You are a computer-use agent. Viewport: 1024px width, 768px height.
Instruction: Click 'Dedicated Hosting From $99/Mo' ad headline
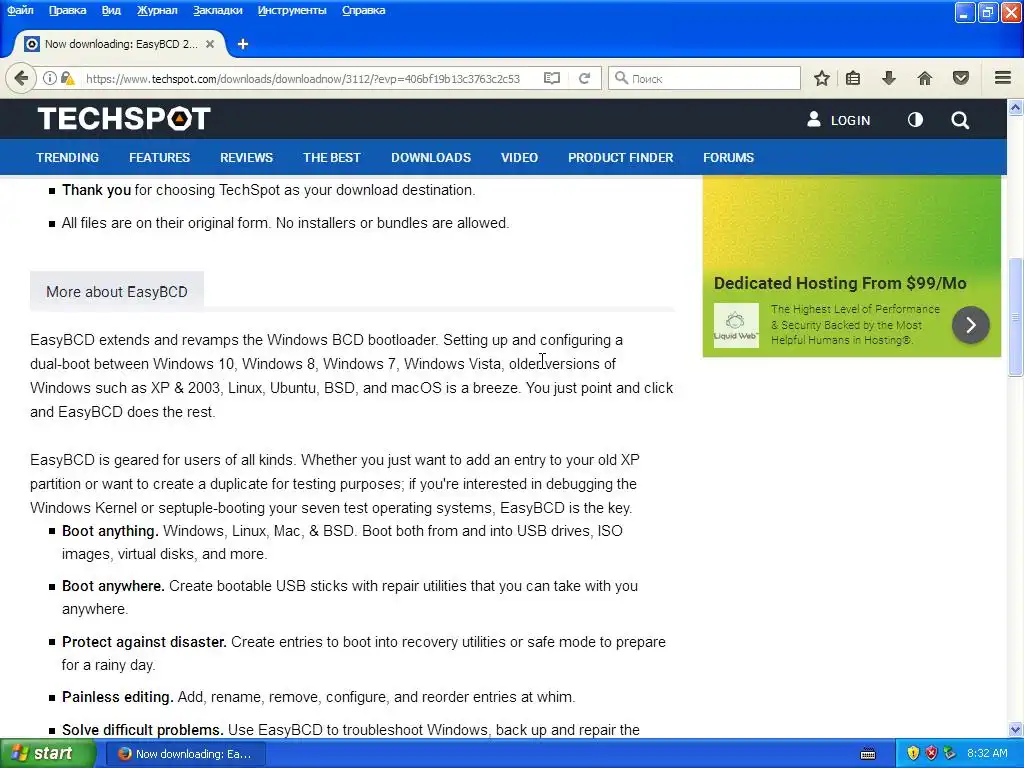[x=840, y=283]
